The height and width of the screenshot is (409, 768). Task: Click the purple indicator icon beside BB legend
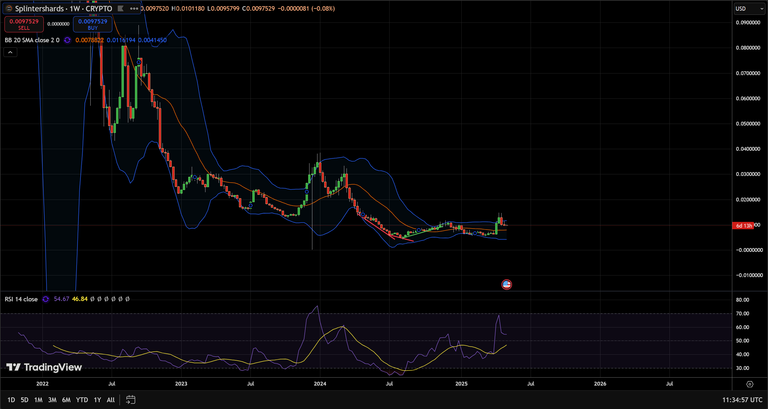click(x=68, y=40)
